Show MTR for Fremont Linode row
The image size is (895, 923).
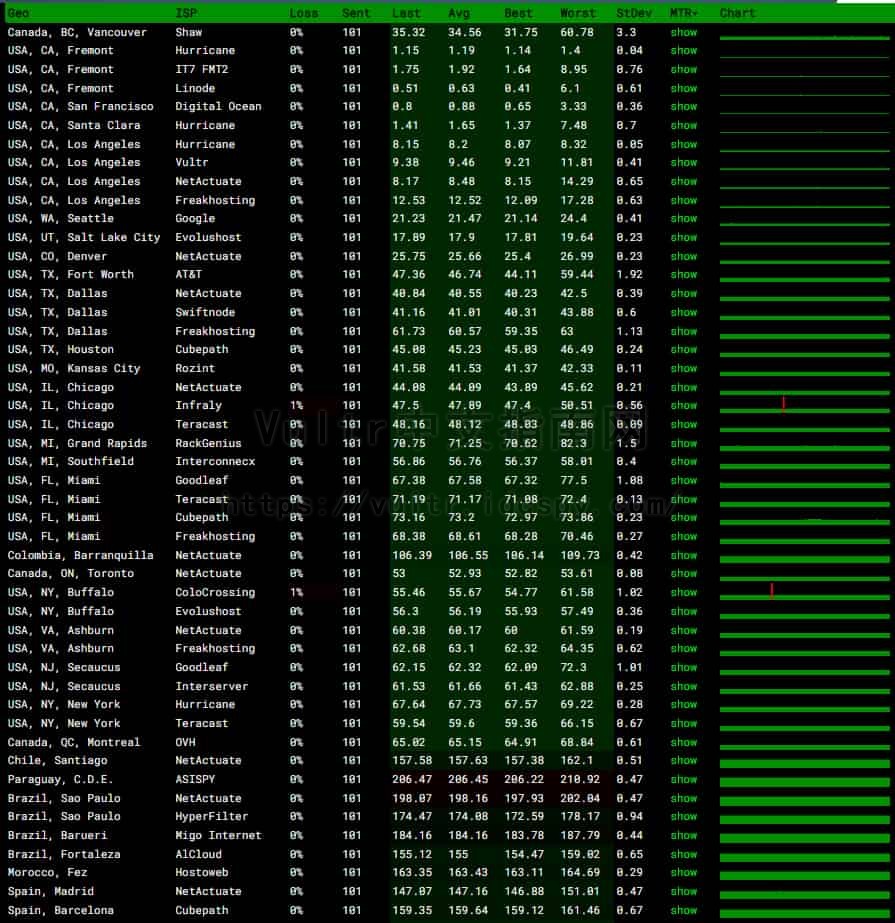(x=684, y=88)
